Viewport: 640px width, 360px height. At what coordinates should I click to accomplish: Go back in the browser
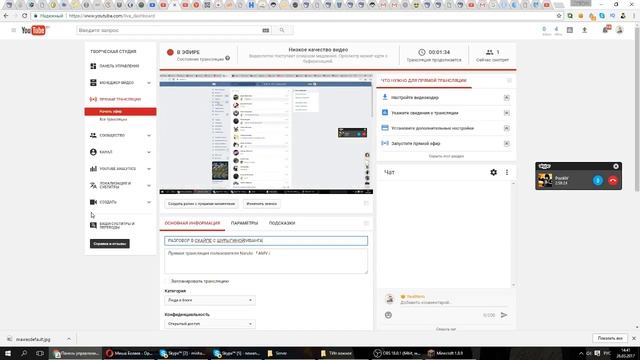coord(6,16)
